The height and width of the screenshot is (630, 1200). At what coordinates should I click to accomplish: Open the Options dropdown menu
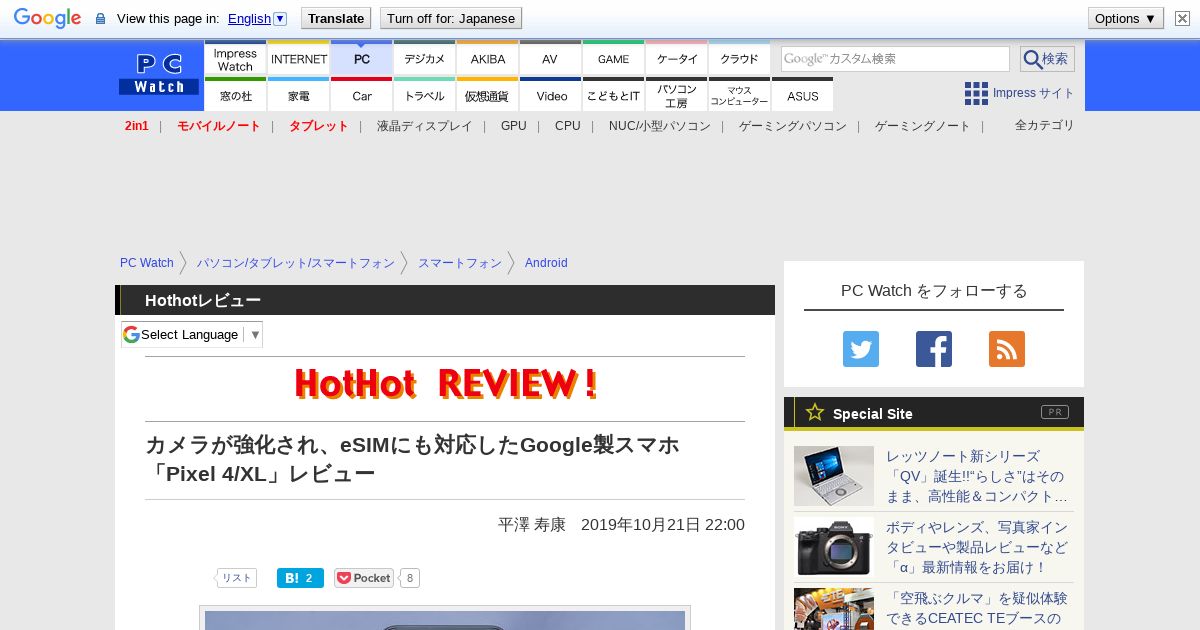click(x=1125, y=18)
